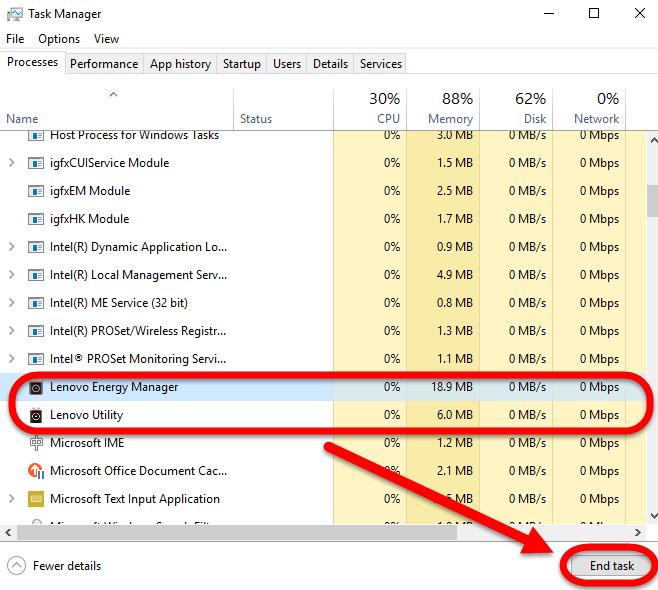Image resolution: width=658 pixels, height=590 pixels.
Task: Click the vertical scrollbar down arrow
Action: [x=653, y=516]
